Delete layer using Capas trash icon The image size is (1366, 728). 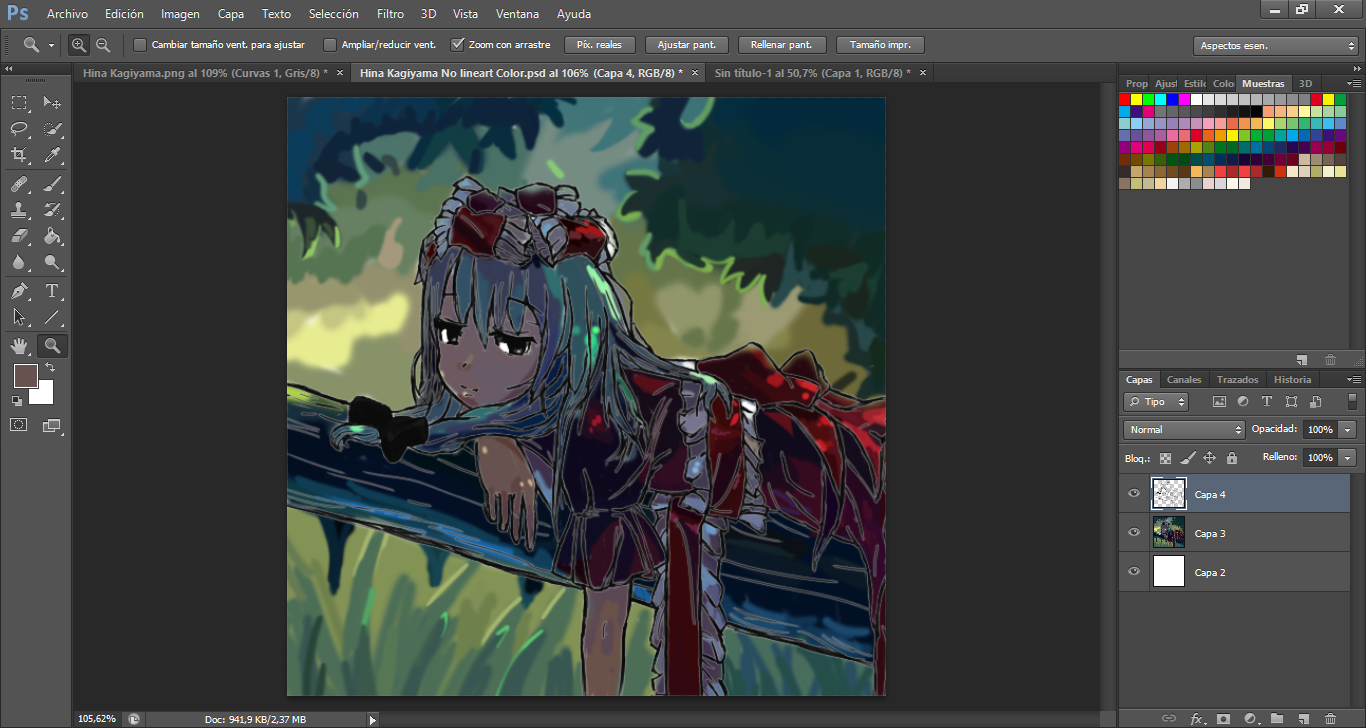pyautogui.click(x=1330, y=718)
